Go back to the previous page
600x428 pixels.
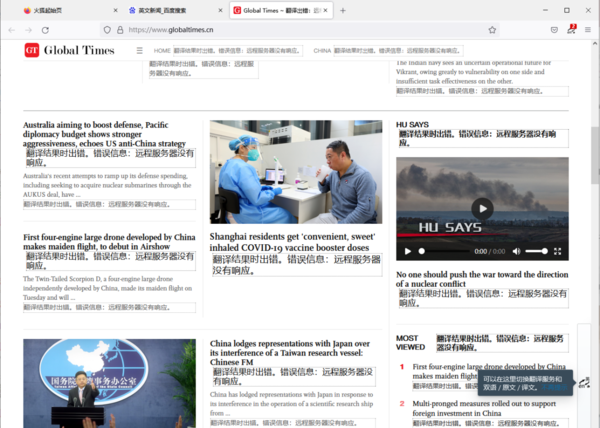(x=11, y=30)
